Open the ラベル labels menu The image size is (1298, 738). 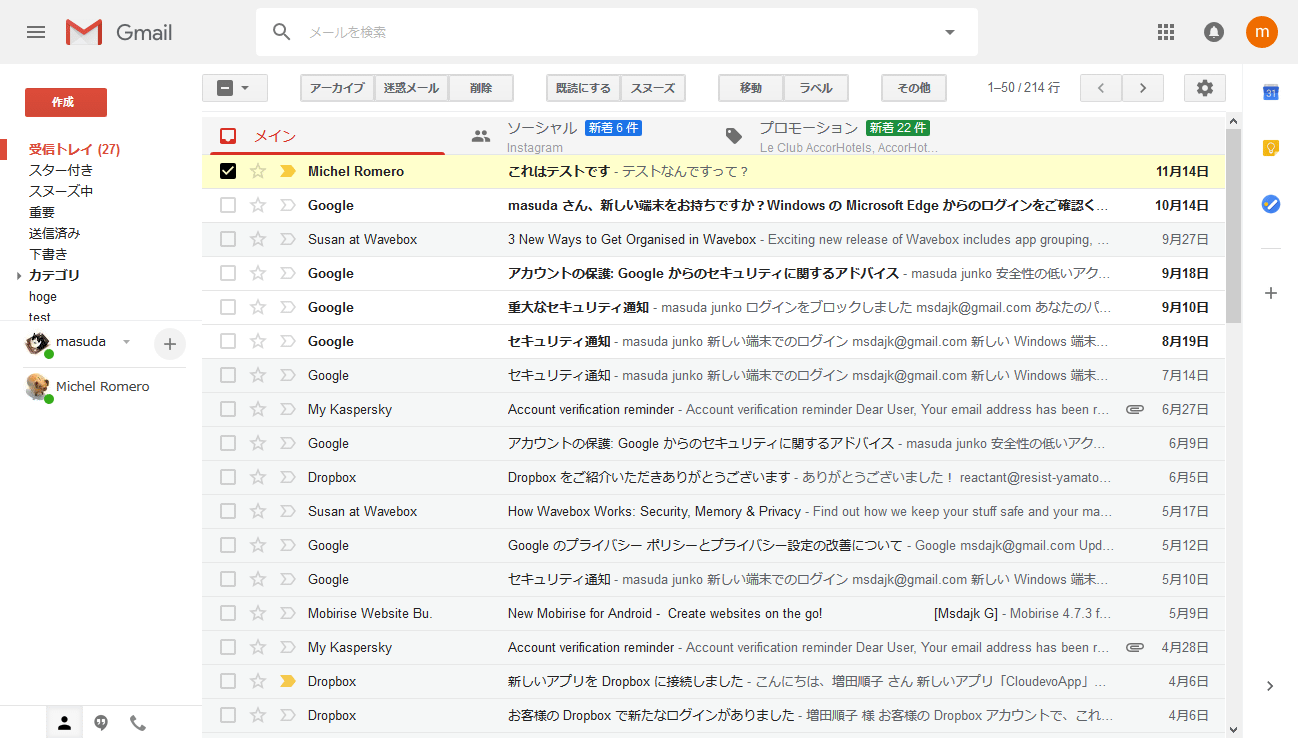pos(816,88)
